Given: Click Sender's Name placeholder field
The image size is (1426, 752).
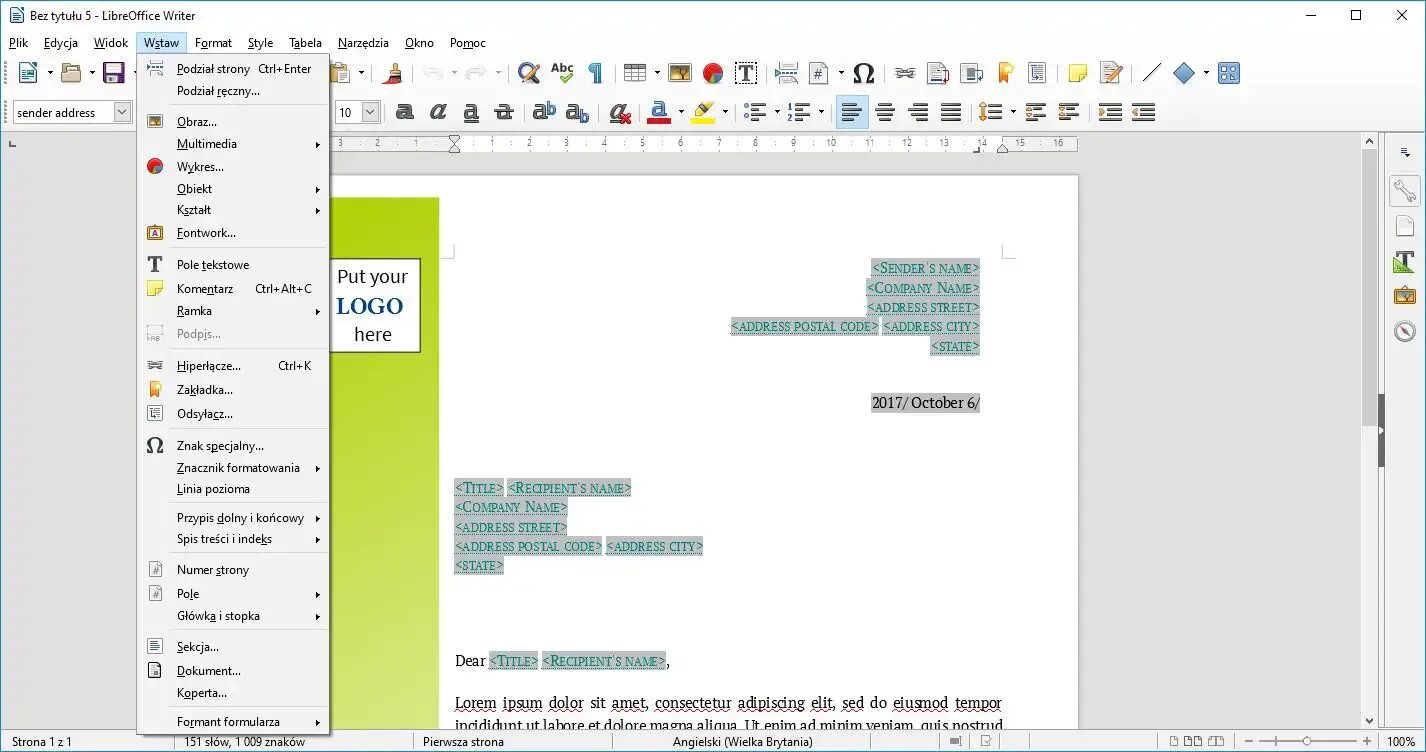Looking at the screenshot, I should (925, 268).
